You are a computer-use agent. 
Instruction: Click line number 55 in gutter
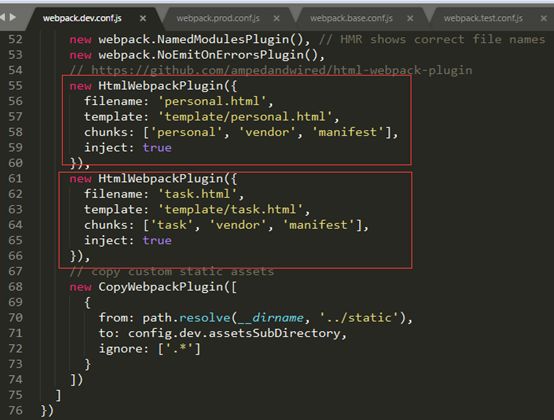point(15,85)
